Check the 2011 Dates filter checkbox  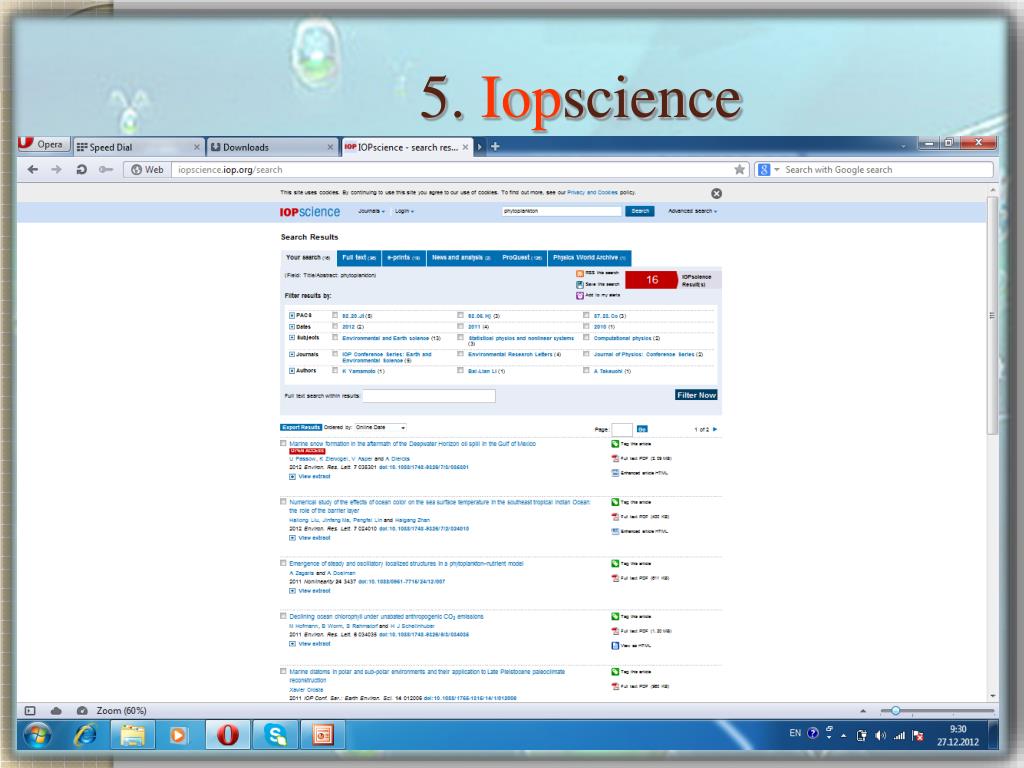460,327
